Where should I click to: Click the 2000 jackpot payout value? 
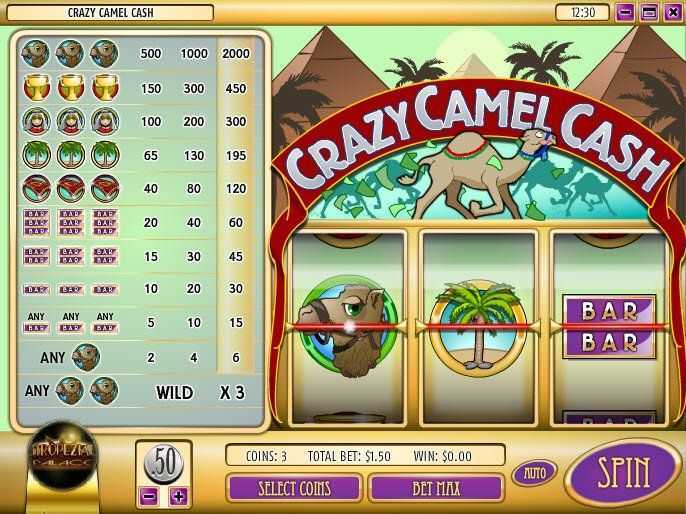[236, 53]
